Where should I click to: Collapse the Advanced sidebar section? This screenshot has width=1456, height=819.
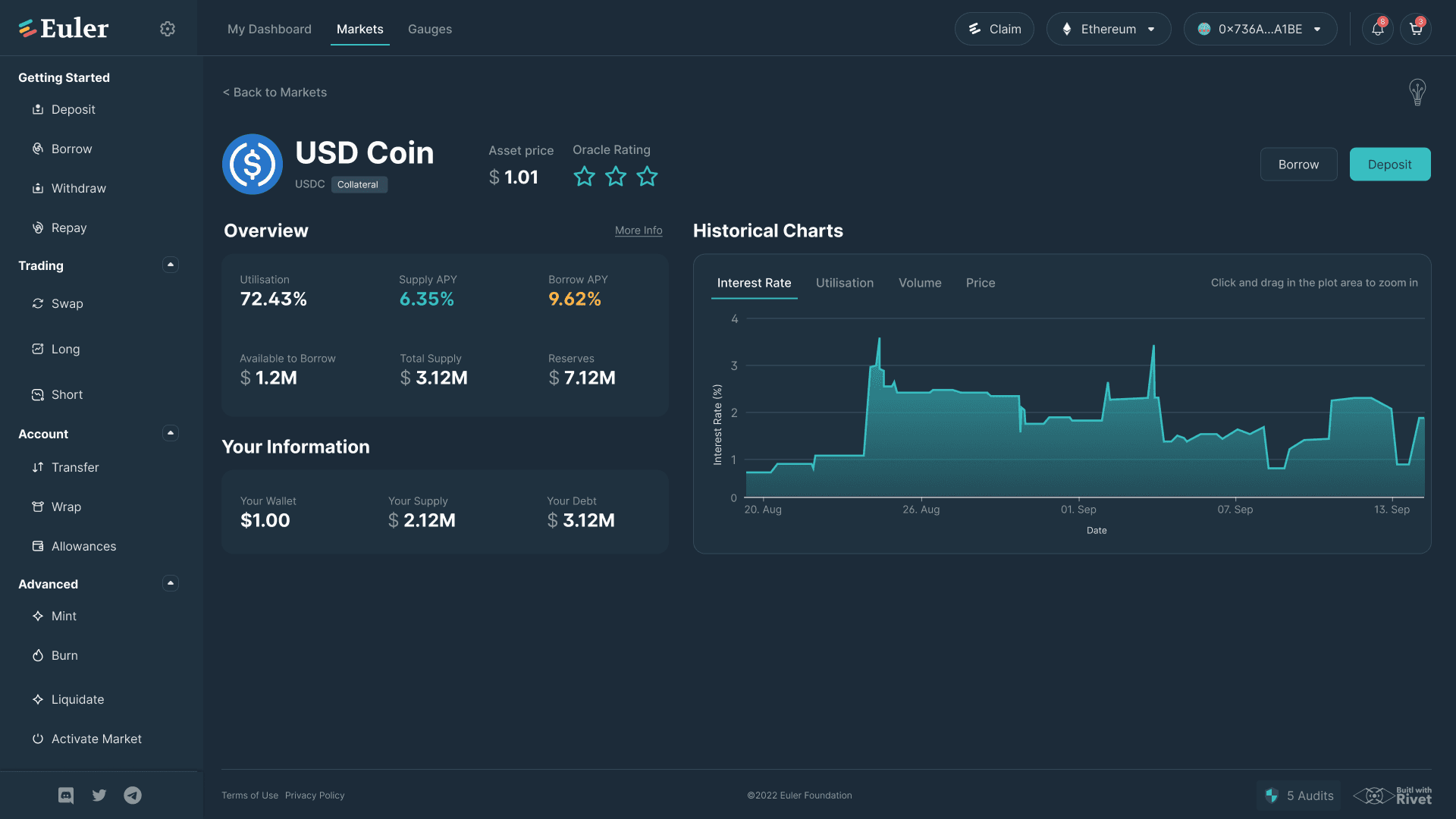pos(171,583)
